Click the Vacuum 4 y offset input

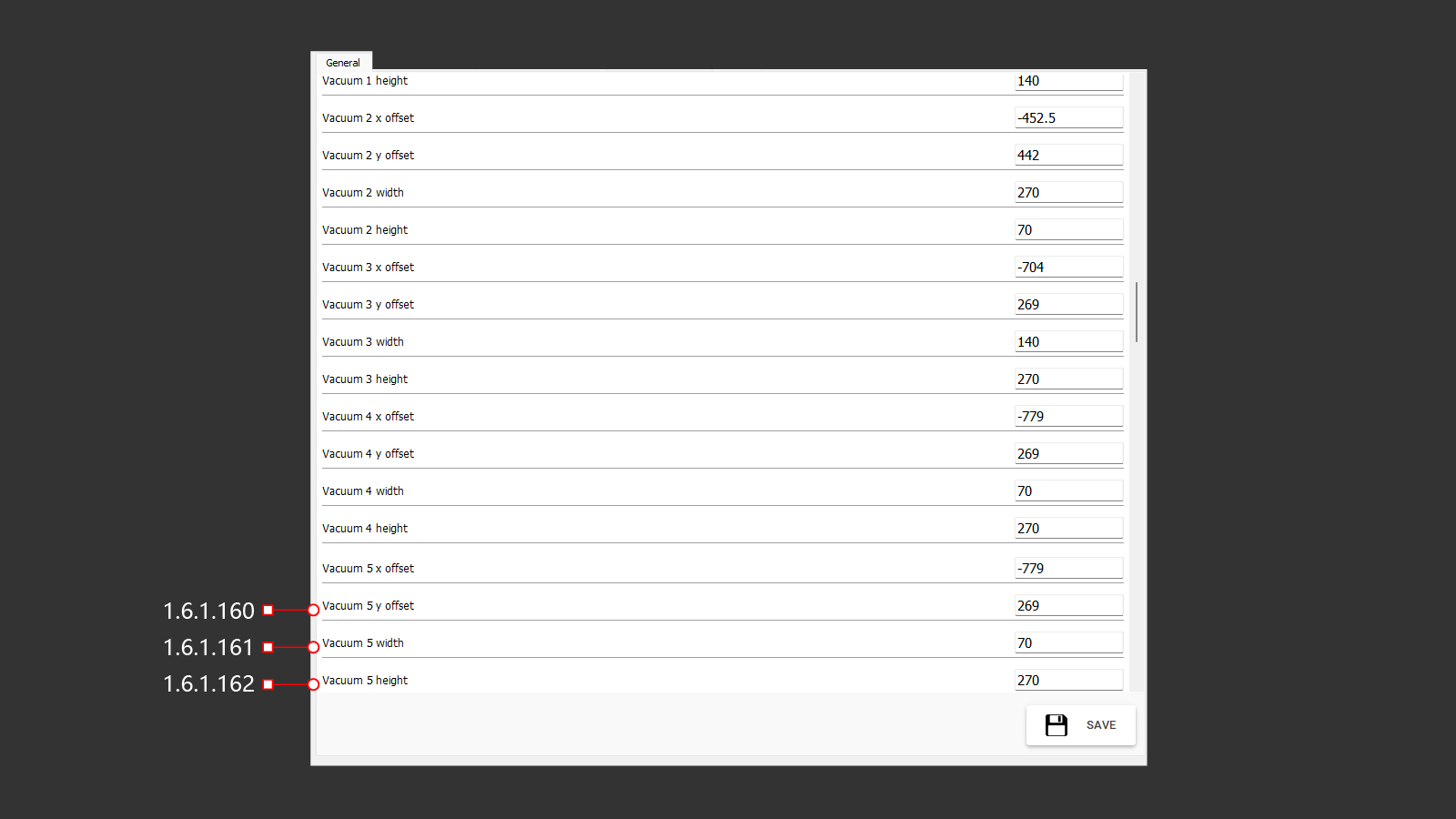pos(1067,454)
